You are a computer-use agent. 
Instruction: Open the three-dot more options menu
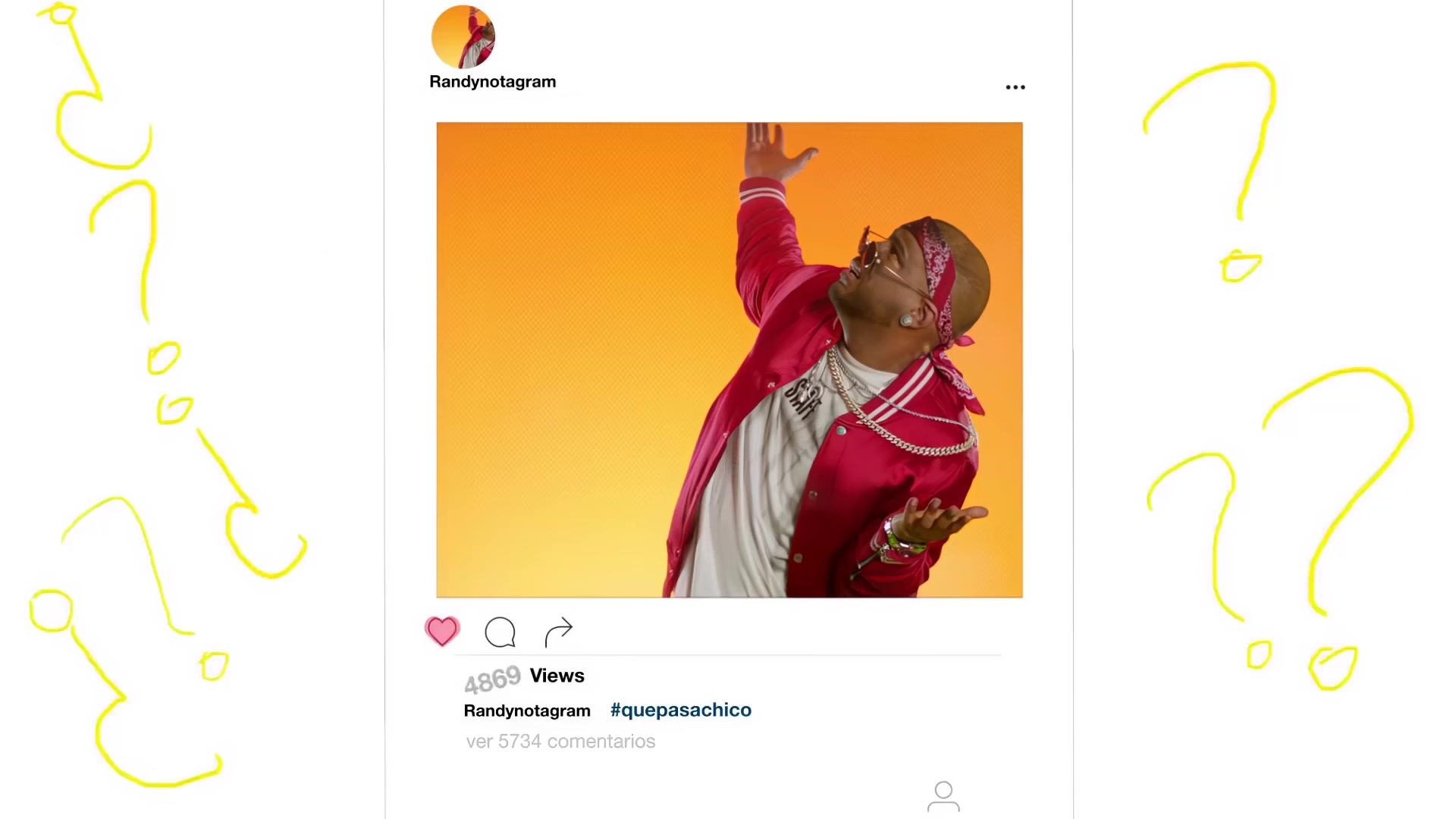click(x=1015, y=87)
